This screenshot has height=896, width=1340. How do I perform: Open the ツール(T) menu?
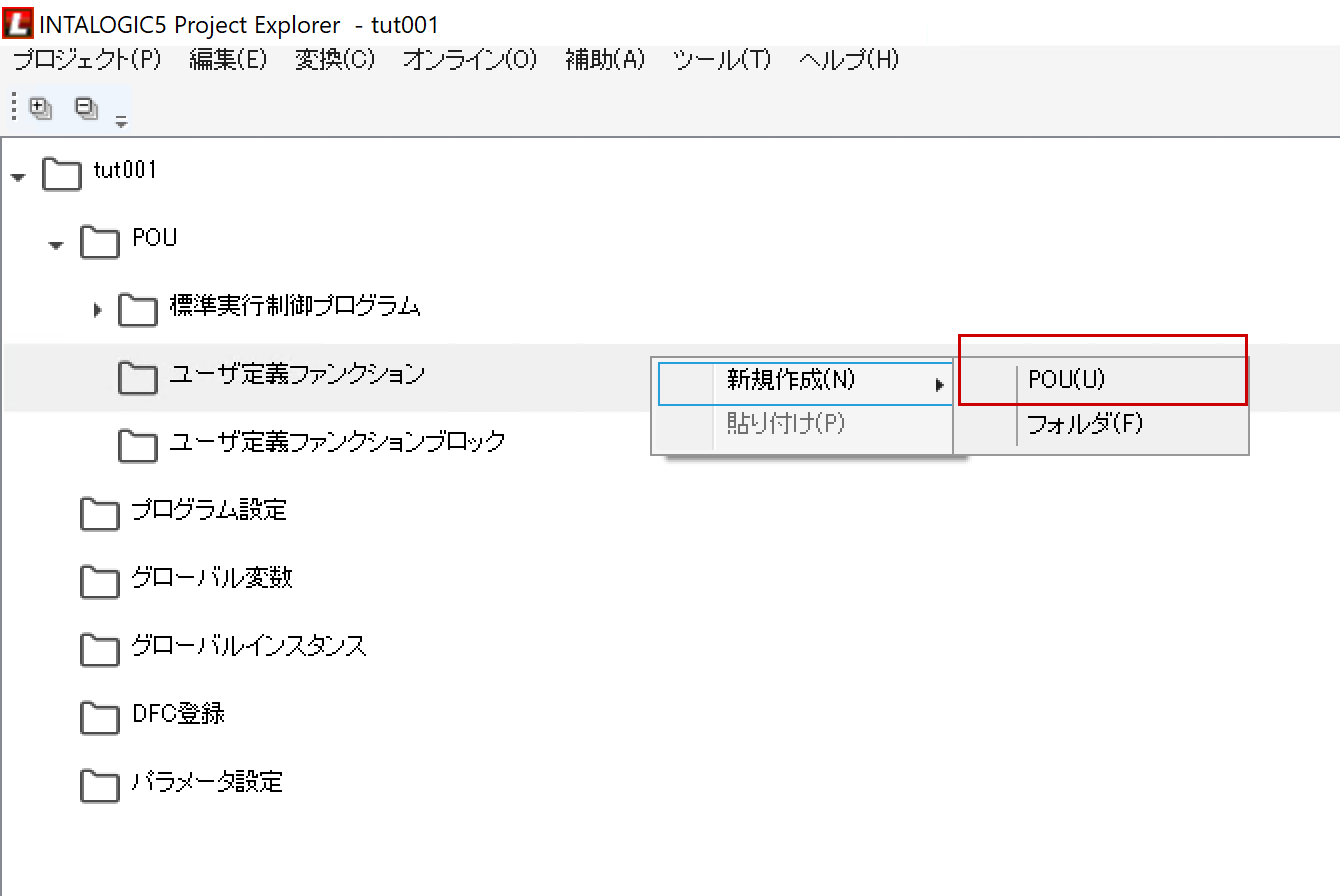(722, 60)
